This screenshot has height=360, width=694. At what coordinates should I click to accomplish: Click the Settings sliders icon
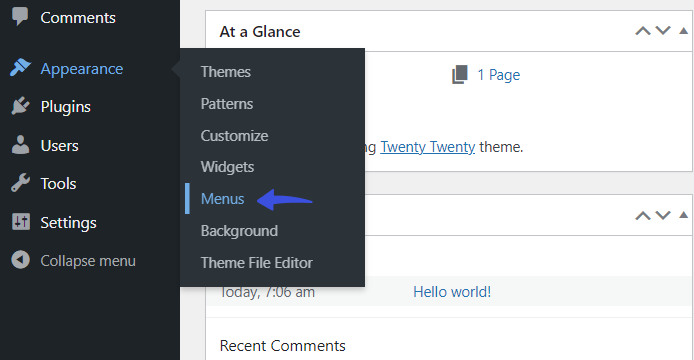click(x=21, y=221)
